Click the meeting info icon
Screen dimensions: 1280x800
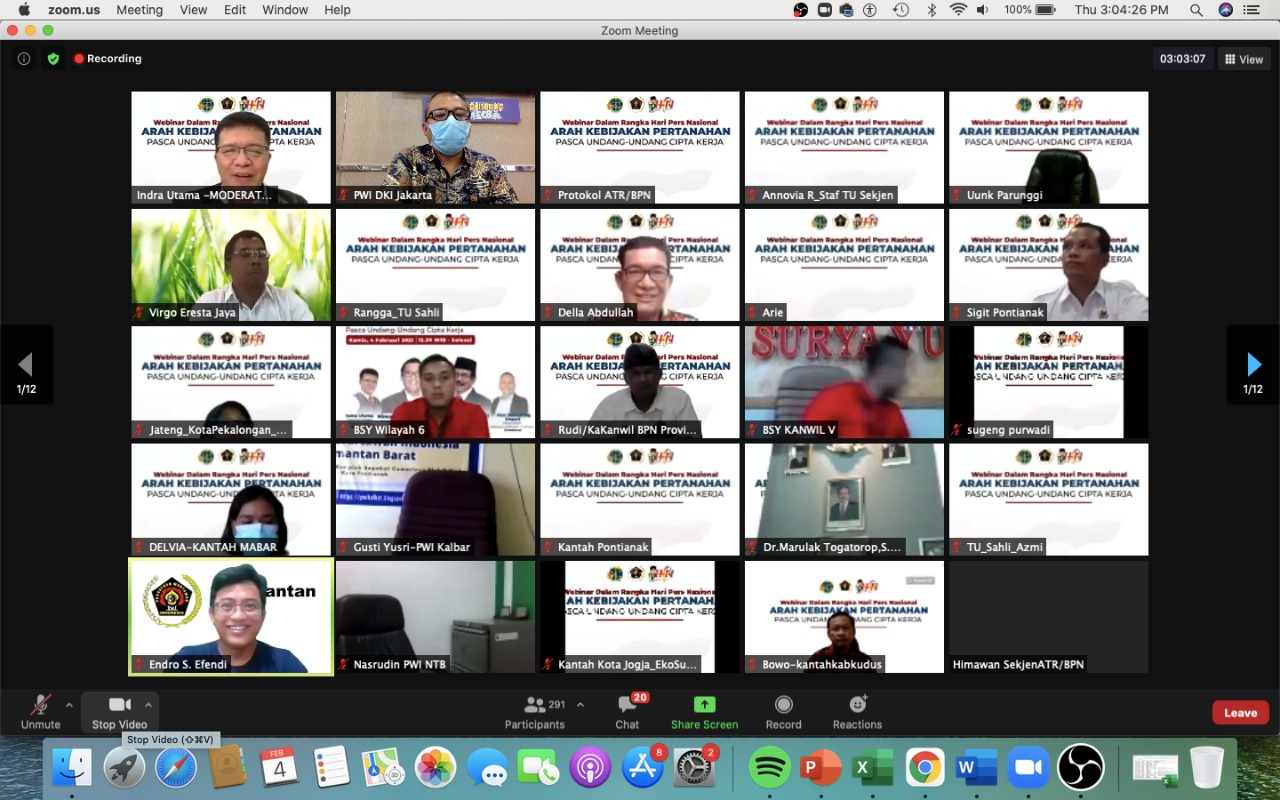click(24, 59)
